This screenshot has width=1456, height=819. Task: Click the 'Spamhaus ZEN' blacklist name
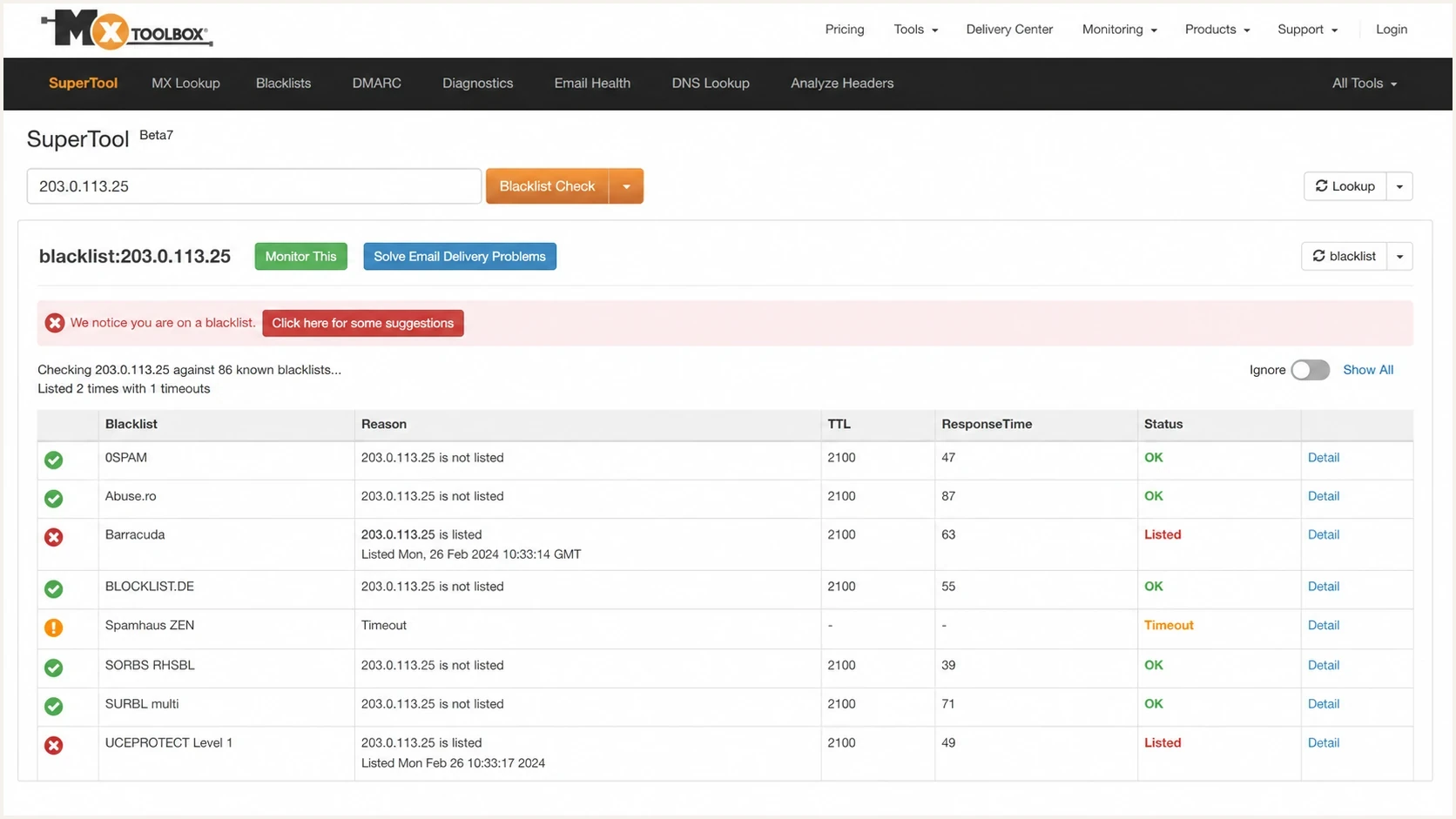point(150,625)
